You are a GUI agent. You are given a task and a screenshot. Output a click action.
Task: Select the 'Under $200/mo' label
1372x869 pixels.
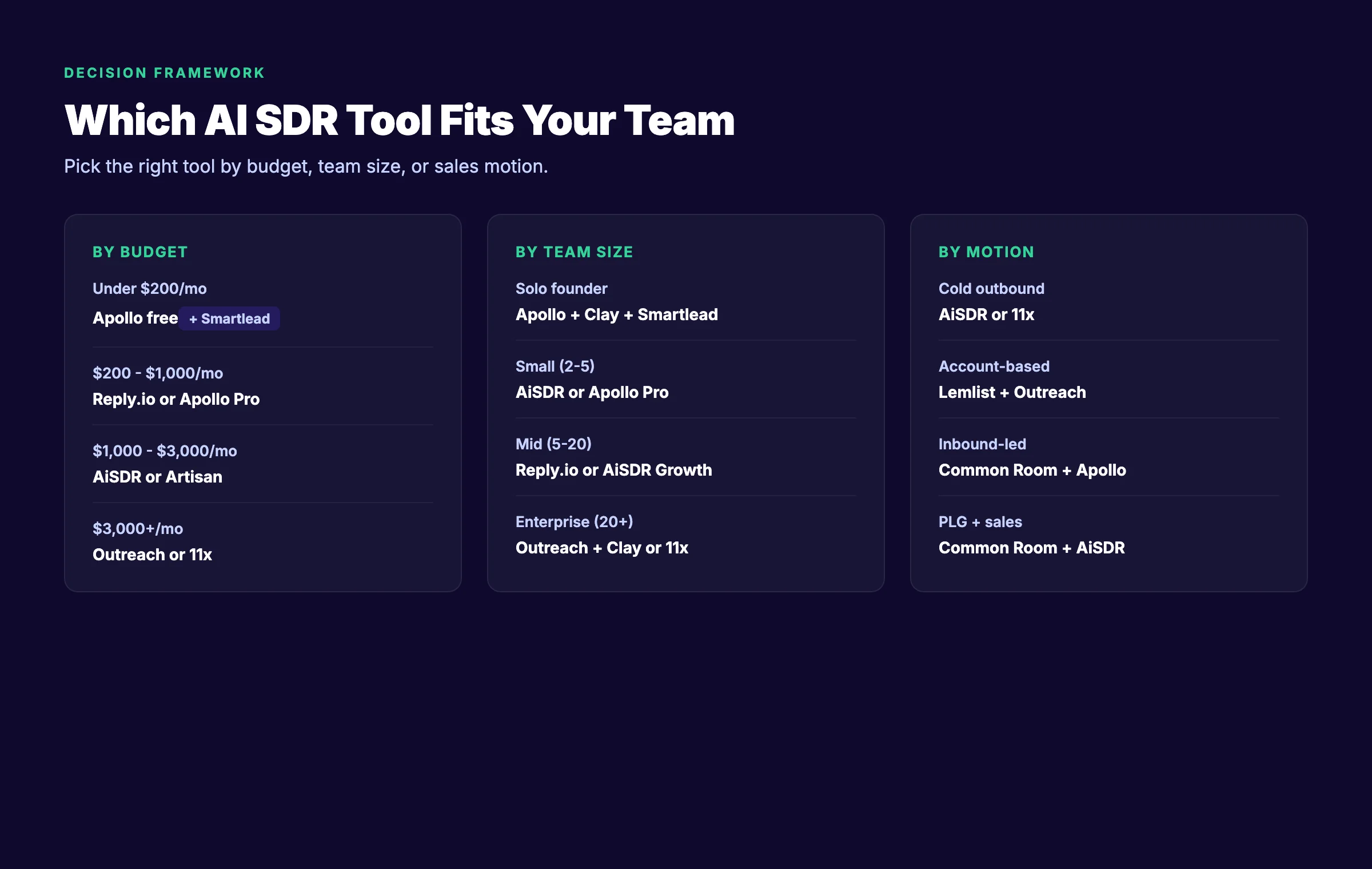[x=150, y=289]
